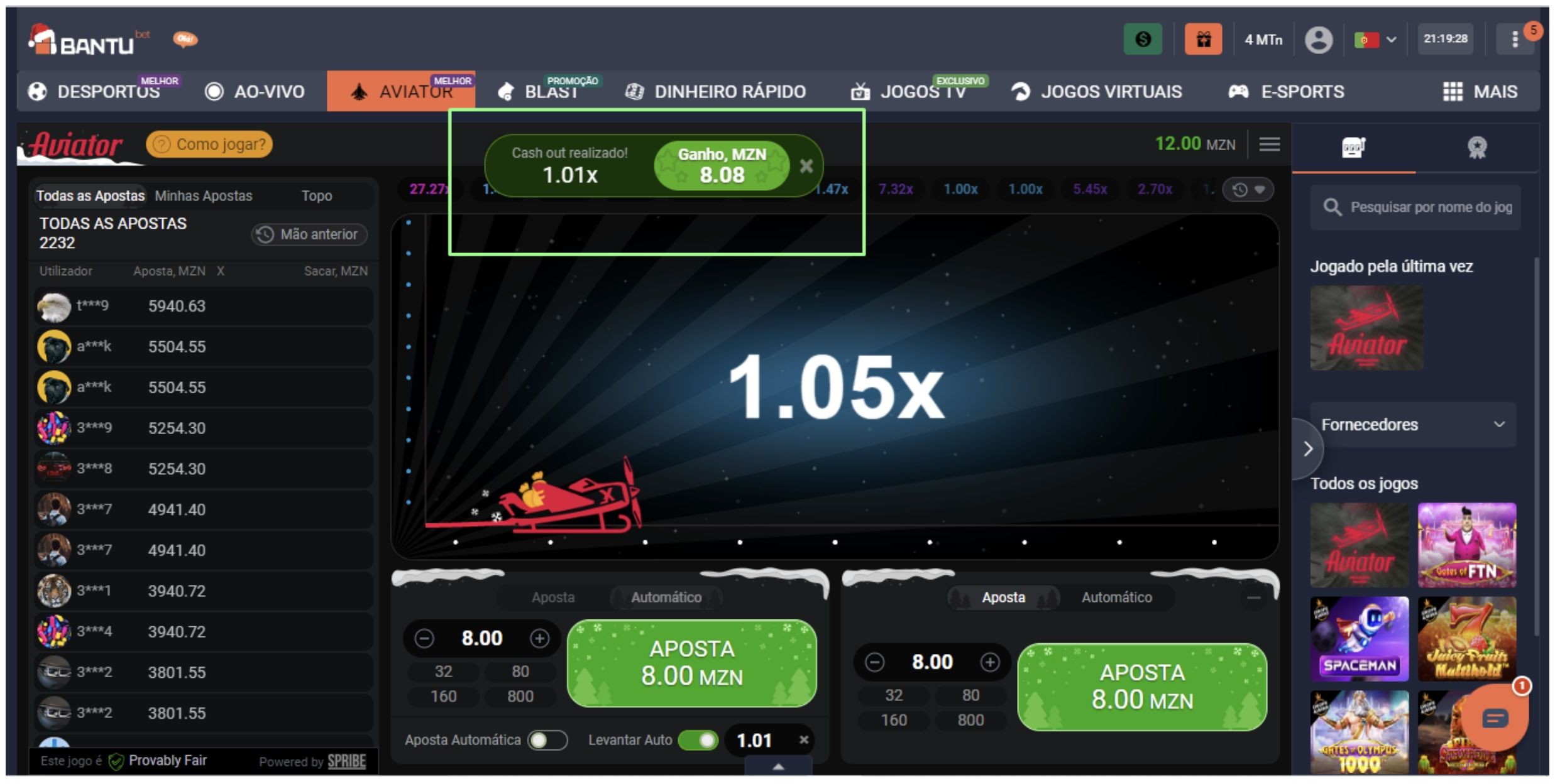Switch to Topo tab
1555x784 pixels.
[x=316, y=196]
